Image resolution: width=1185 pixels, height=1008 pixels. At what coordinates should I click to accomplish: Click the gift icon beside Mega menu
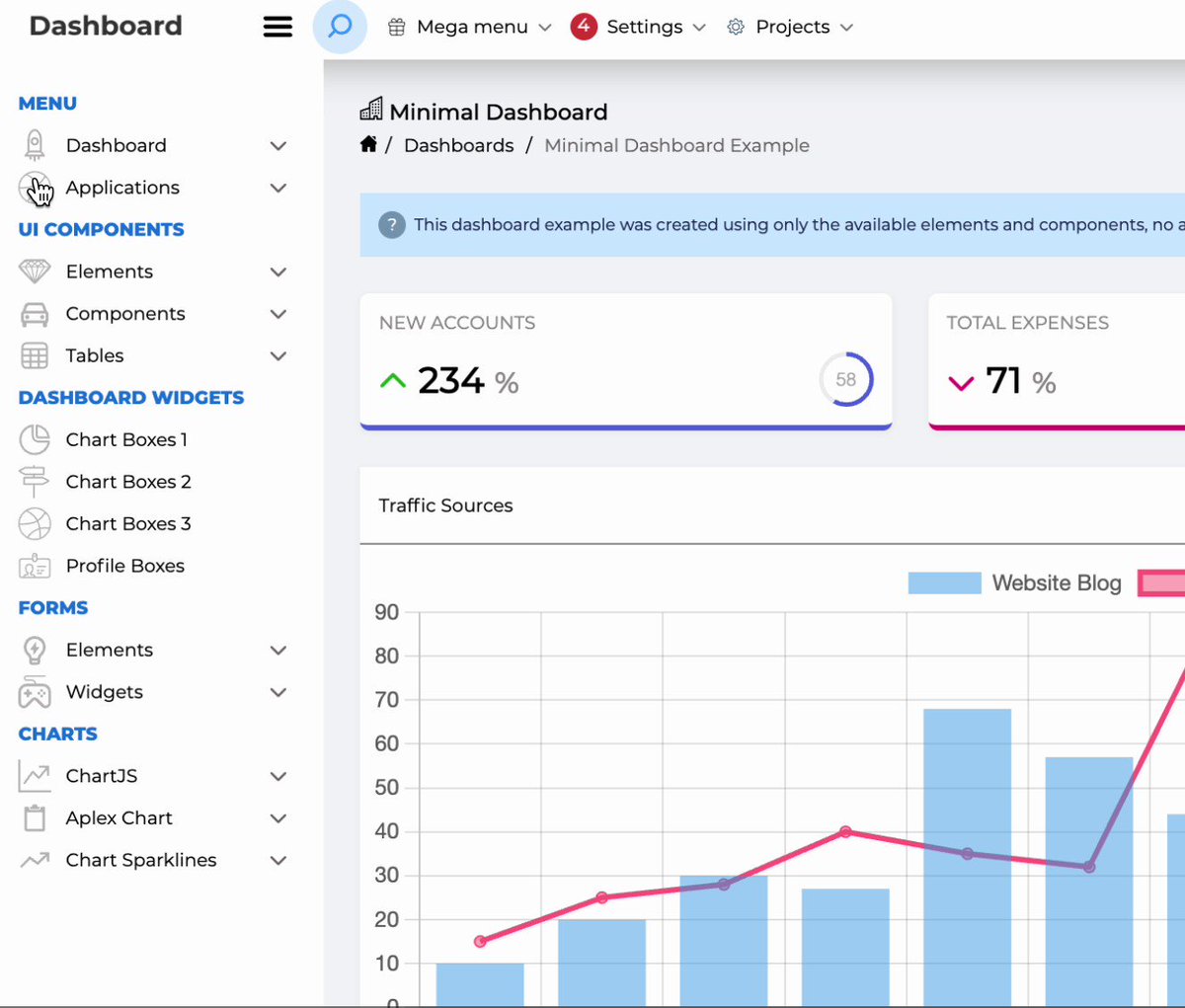pos(396,28)
